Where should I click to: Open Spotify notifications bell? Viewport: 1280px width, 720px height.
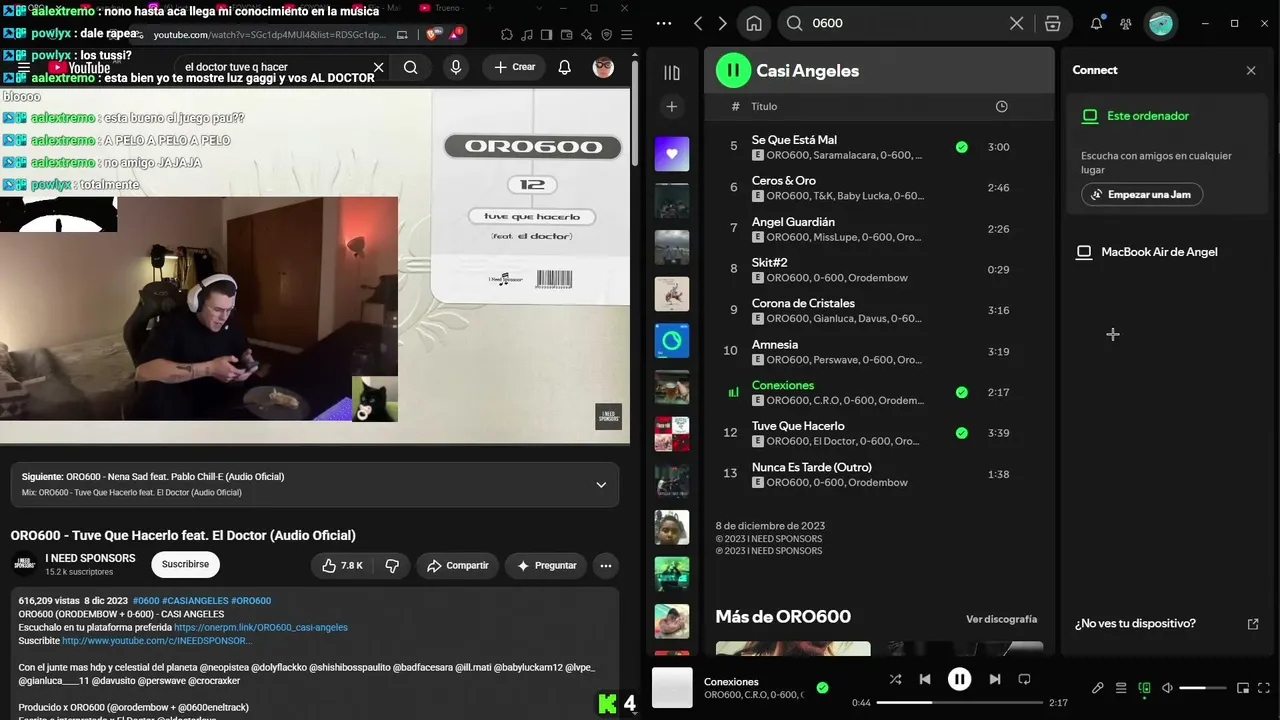[1096, 23]
